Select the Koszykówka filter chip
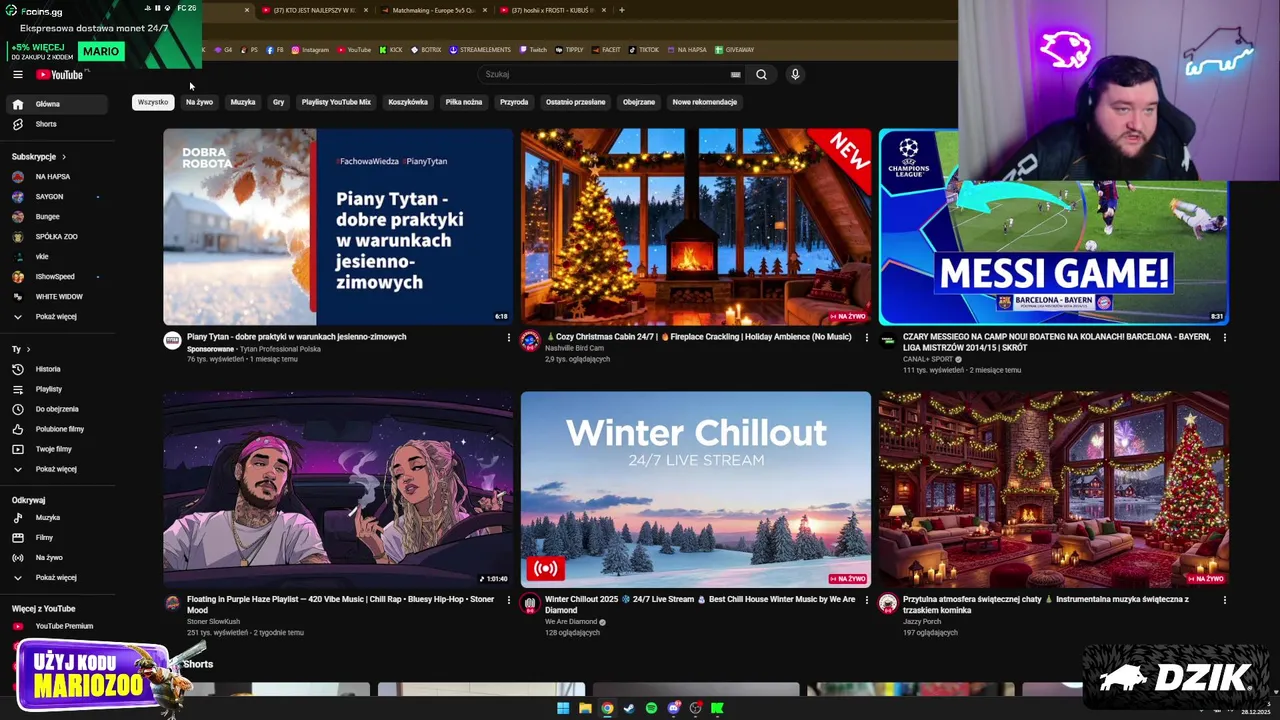The image size is (1280, 720). (408, 102)
